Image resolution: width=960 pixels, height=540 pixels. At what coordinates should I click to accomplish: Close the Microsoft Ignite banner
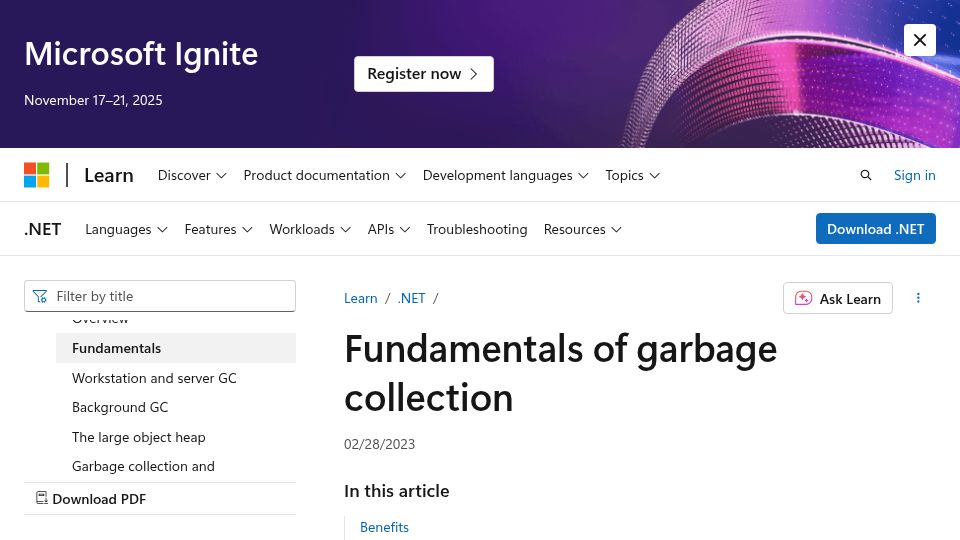point(919,40)
